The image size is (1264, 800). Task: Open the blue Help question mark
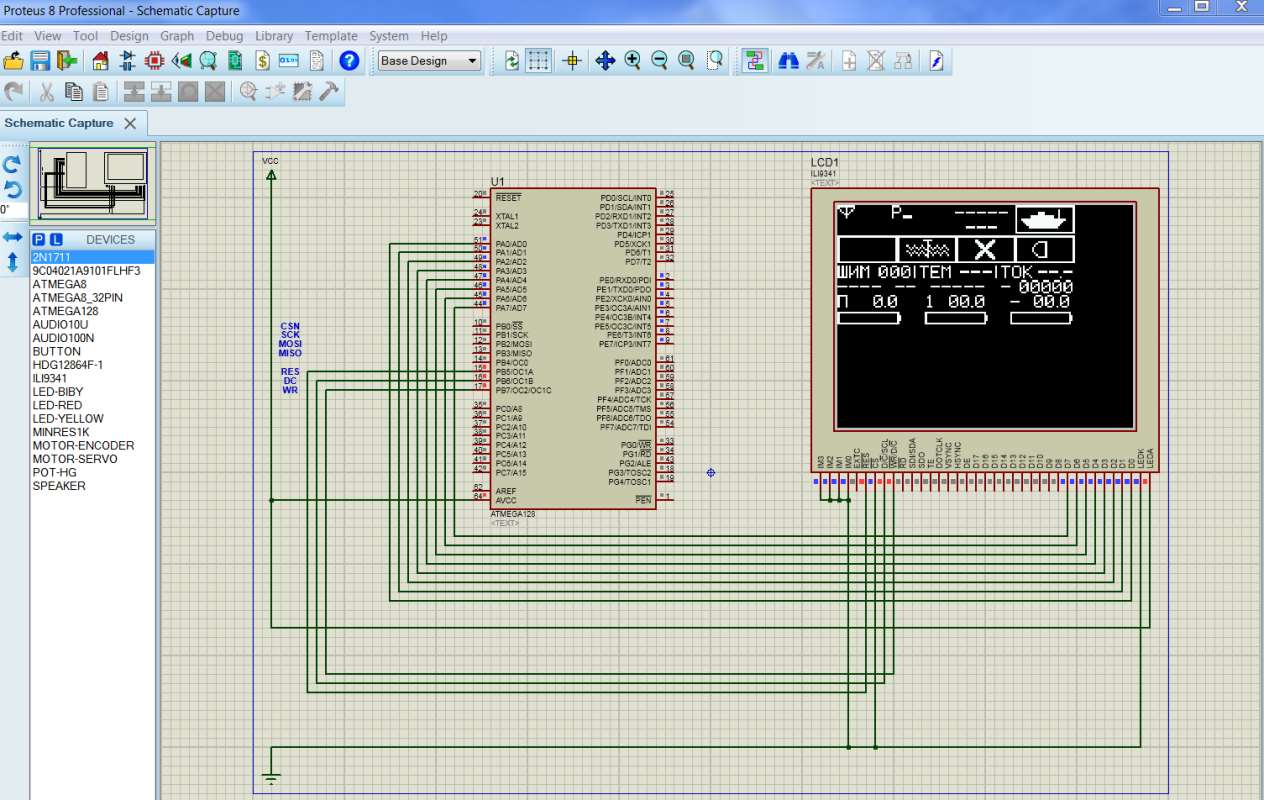349,61
